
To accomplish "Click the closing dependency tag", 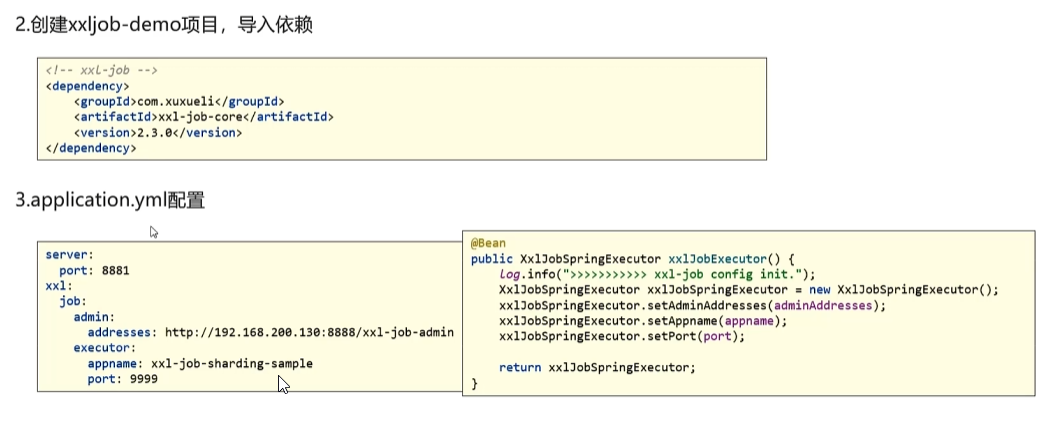I will click(90, 147).
